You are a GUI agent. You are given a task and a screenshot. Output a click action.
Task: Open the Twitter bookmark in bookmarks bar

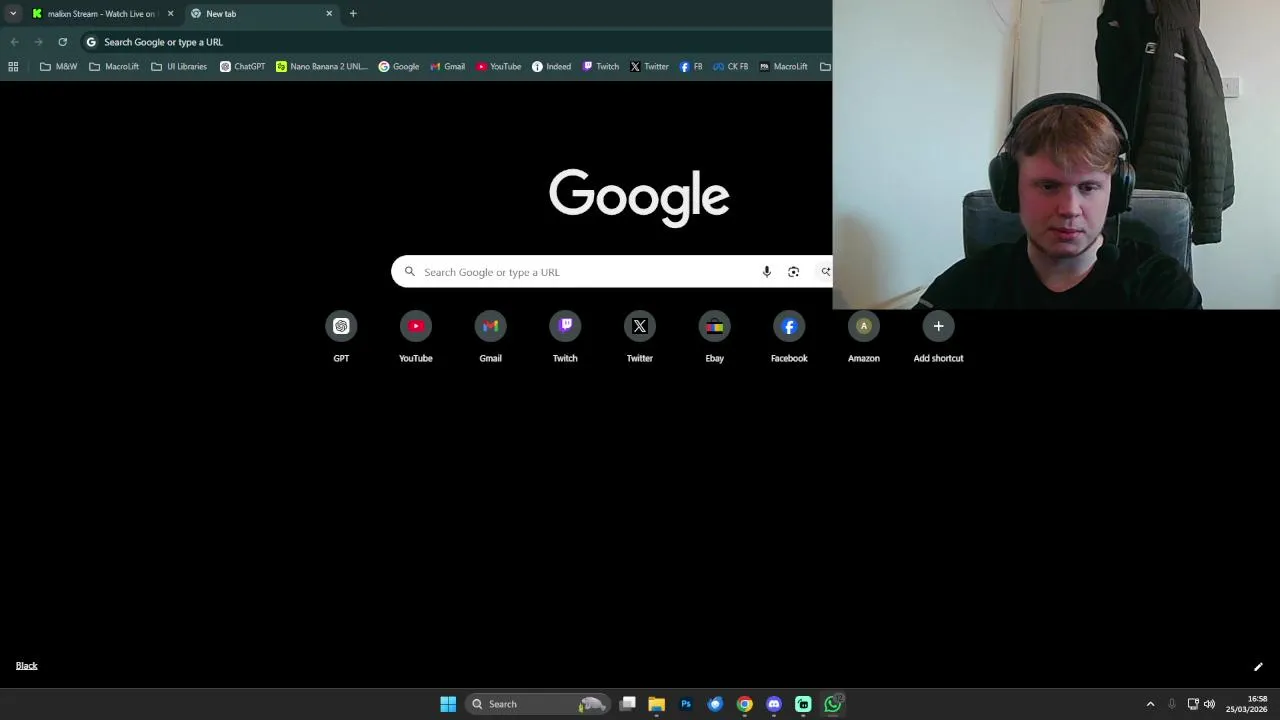coord(649,67)
